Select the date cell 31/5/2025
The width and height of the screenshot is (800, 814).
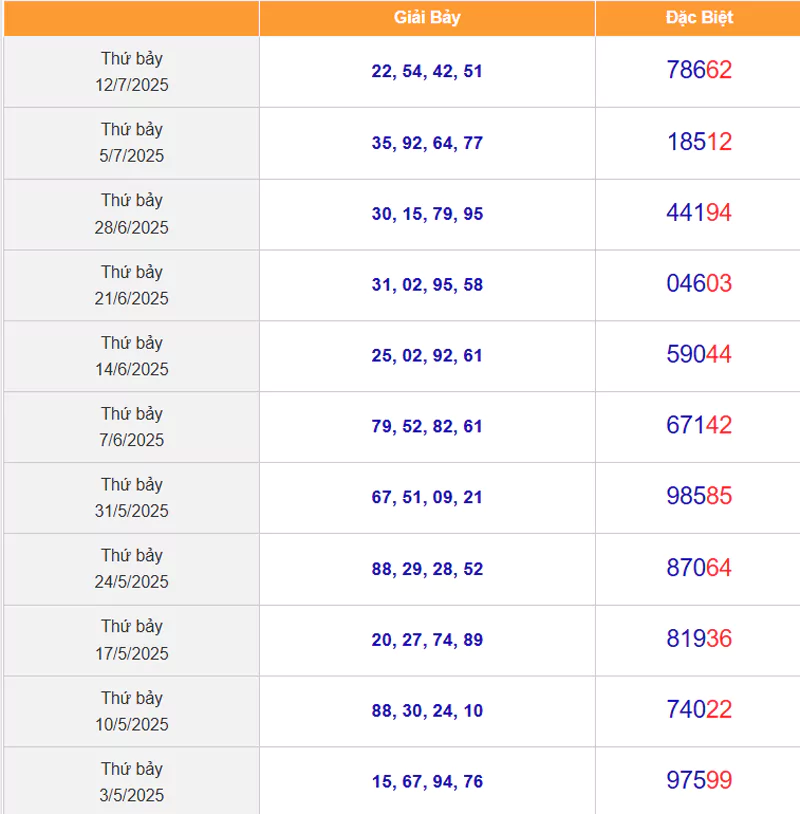131,498
